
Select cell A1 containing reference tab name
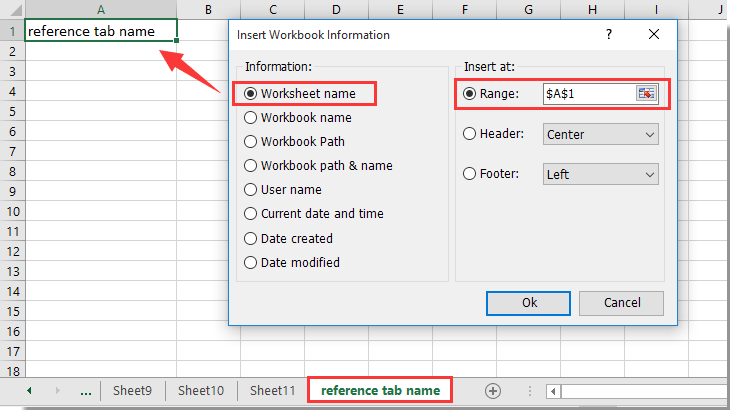100,31
